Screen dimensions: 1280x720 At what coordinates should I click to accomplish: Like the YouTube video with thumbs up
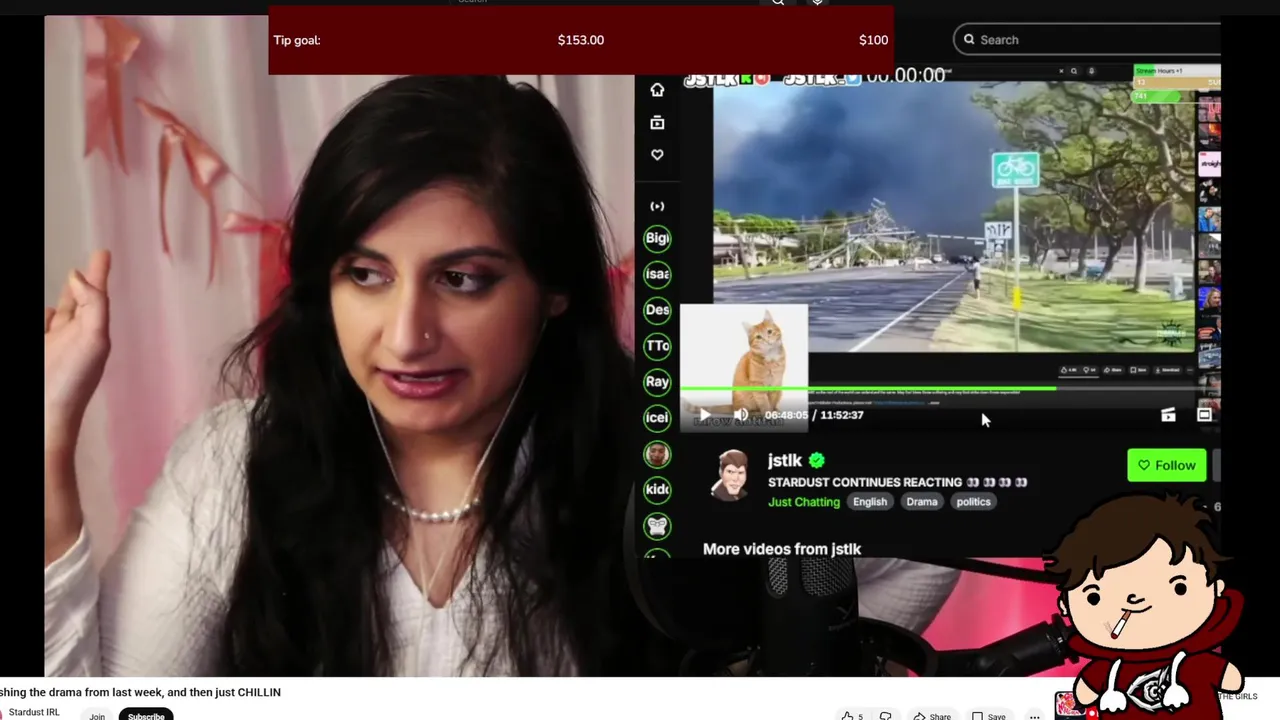point(852,716)
